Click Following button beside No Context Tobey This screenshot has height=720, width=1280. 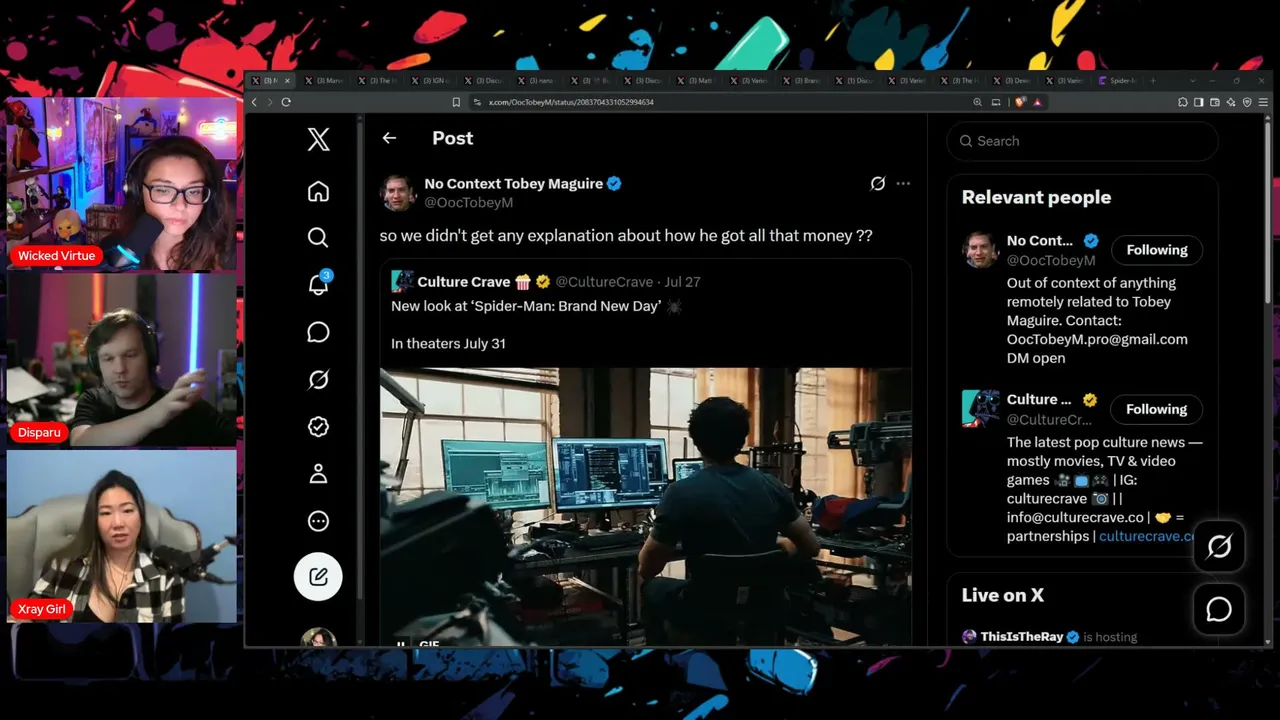pyautogui.click(x=1156, y=250)
